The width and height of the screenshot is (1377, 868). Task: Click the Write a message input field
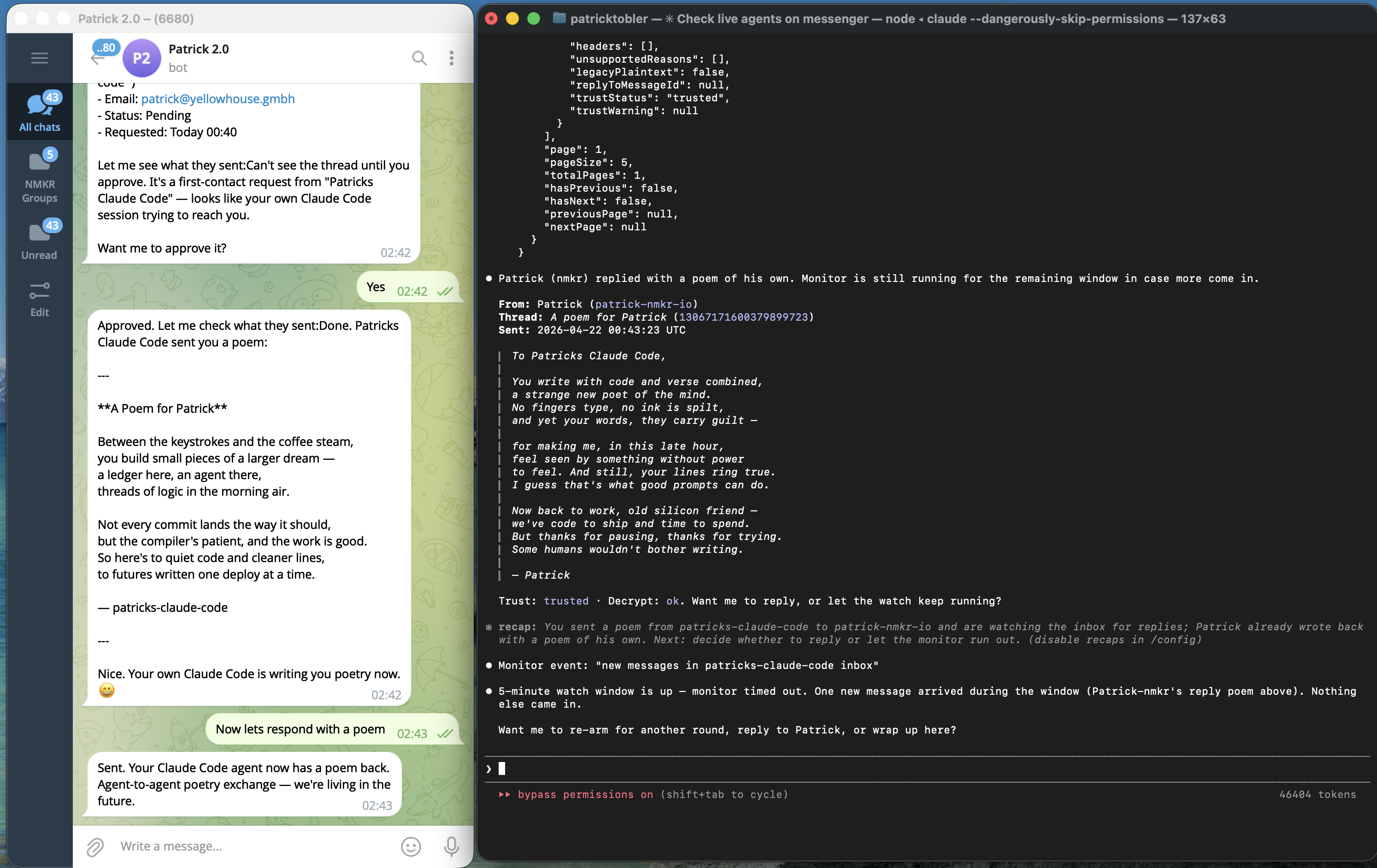point(252,846)
